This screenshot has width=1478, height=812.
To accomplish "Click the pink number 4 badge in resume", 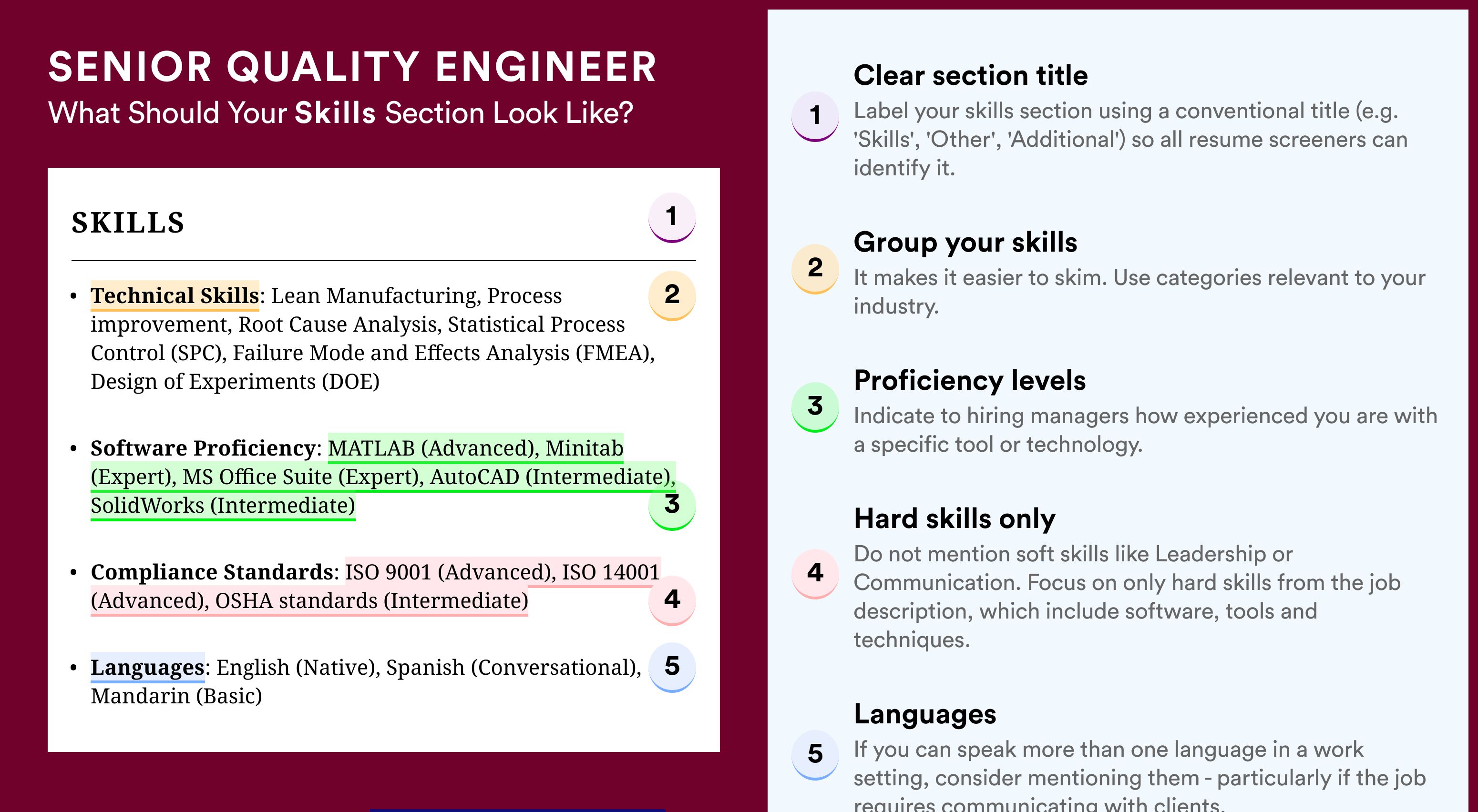I will pyautogui.click(x=672, y=600).
